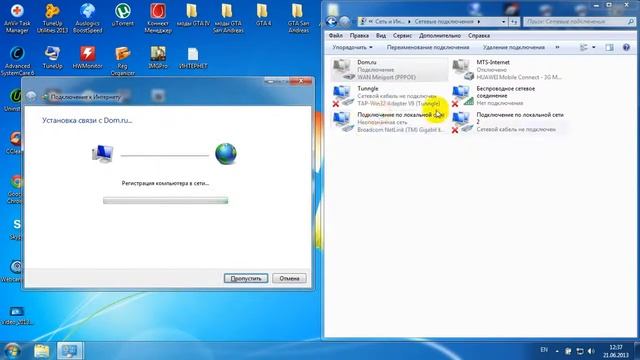640x360 pixels.
Task: Show hidden system tray icons
Action: 557,351
